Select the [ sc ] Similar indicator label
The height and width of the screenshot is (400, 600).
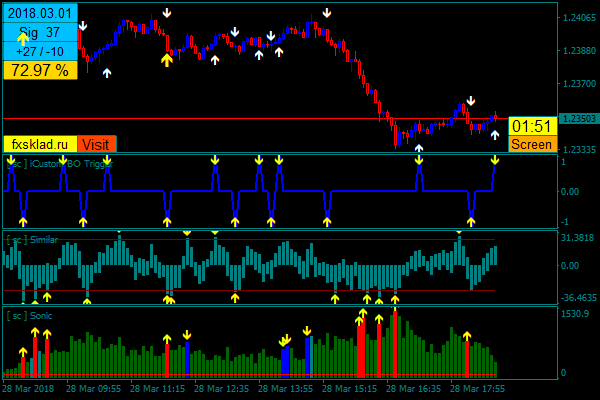pos(32,240)
